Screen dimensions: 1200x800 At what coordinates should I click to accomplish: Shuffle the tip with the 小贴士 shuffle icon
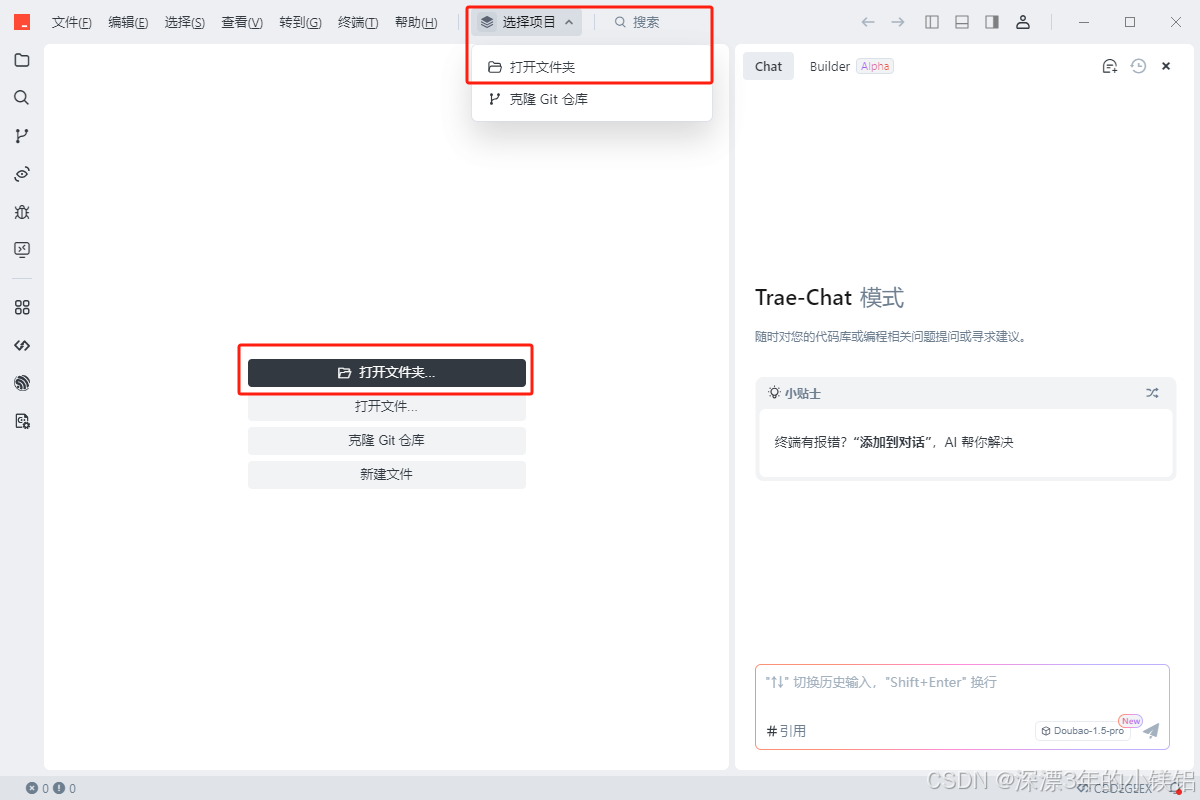pyautogui.click(x=1152, y=393)
